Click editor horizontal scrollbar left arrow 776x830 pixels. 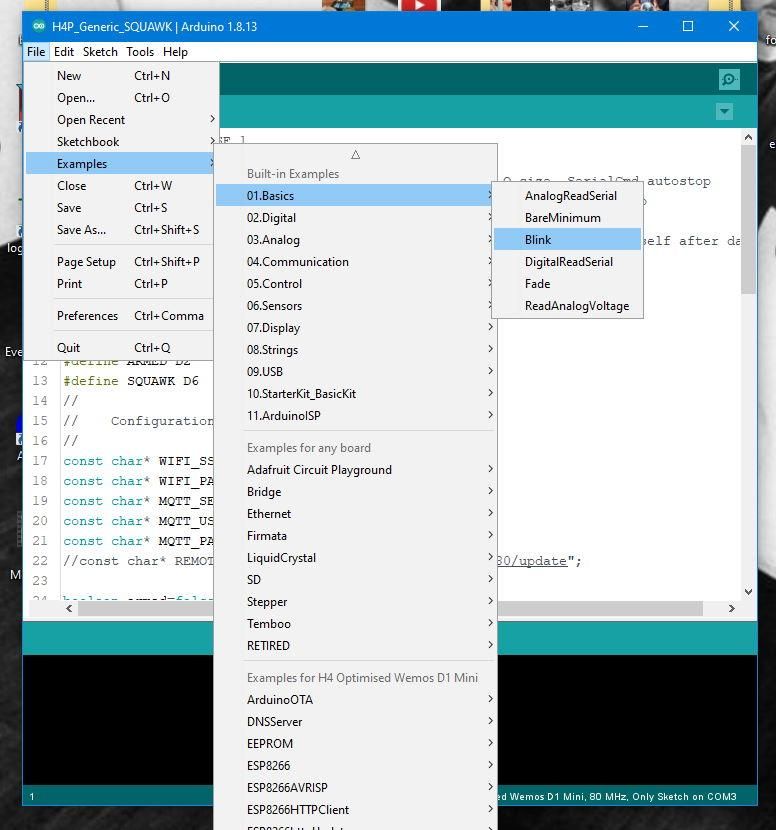pos(69,609)
